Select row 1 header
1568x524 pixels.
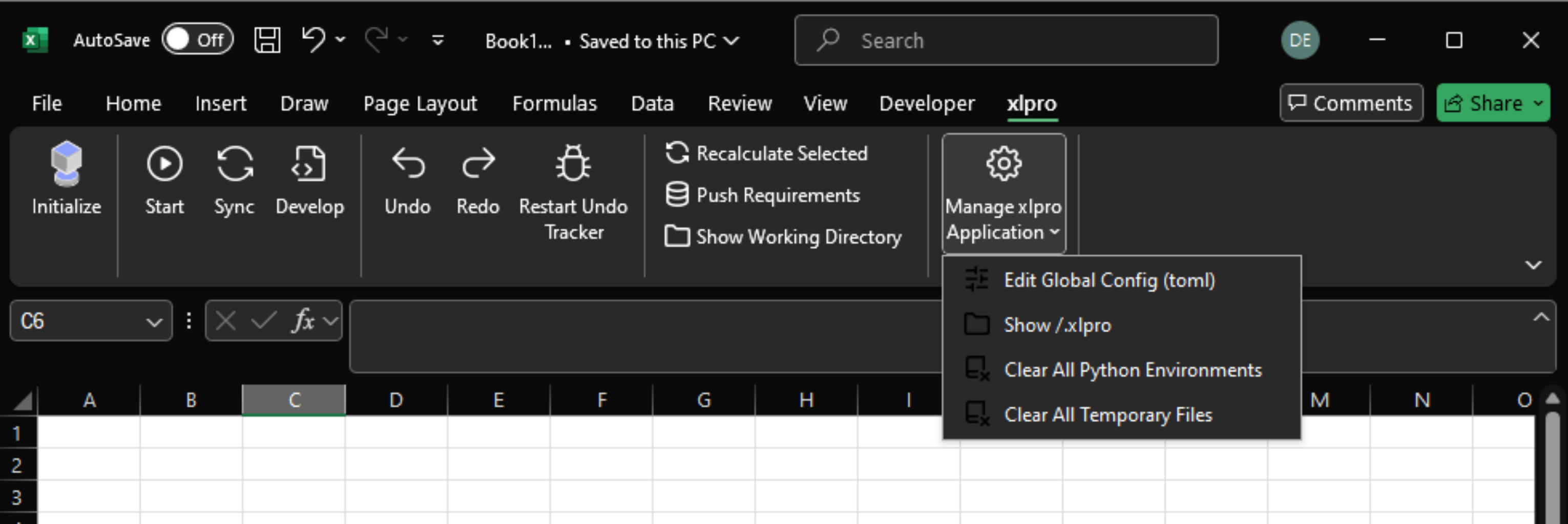pos(17,433)
